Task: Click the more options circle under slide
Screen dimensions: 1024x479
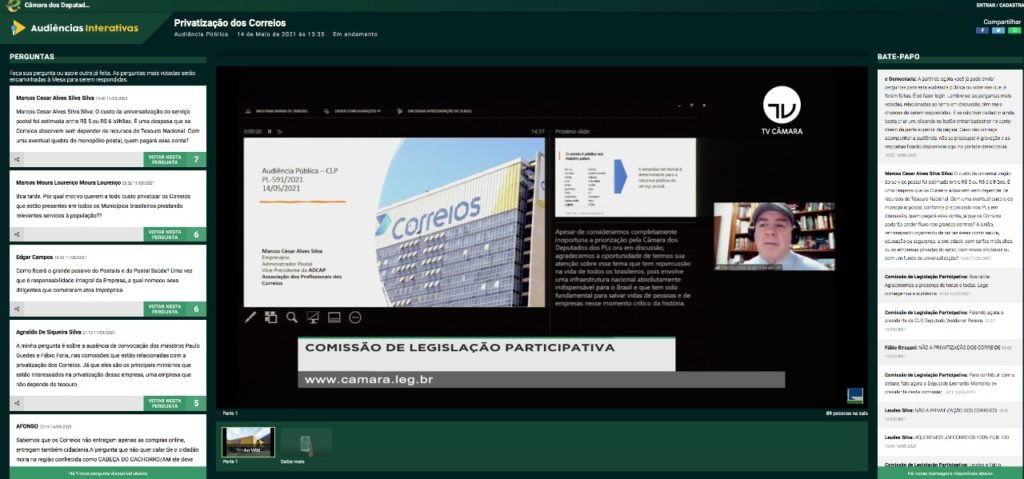Action: coord(355,317)
